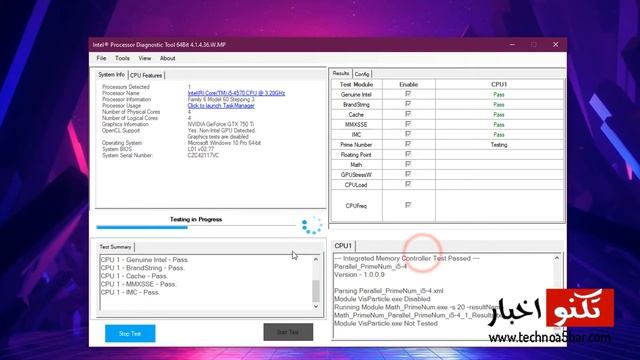Toggle the MMXSSE enable checkbox
This screenshot has height=360, width=640.
click(x=408, y=124)
